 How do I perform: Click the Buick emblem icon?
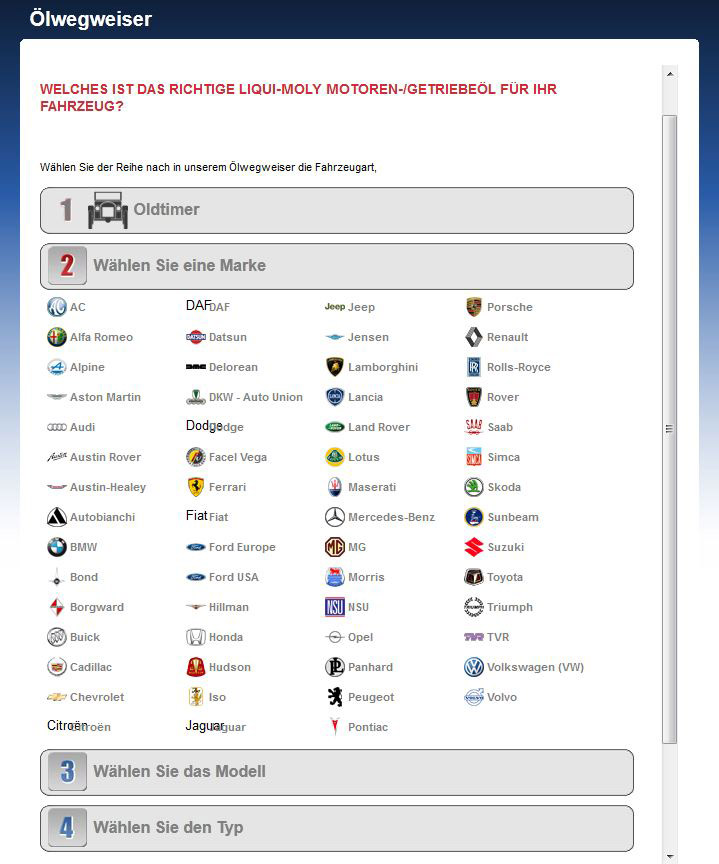click(x=57, y=637)
